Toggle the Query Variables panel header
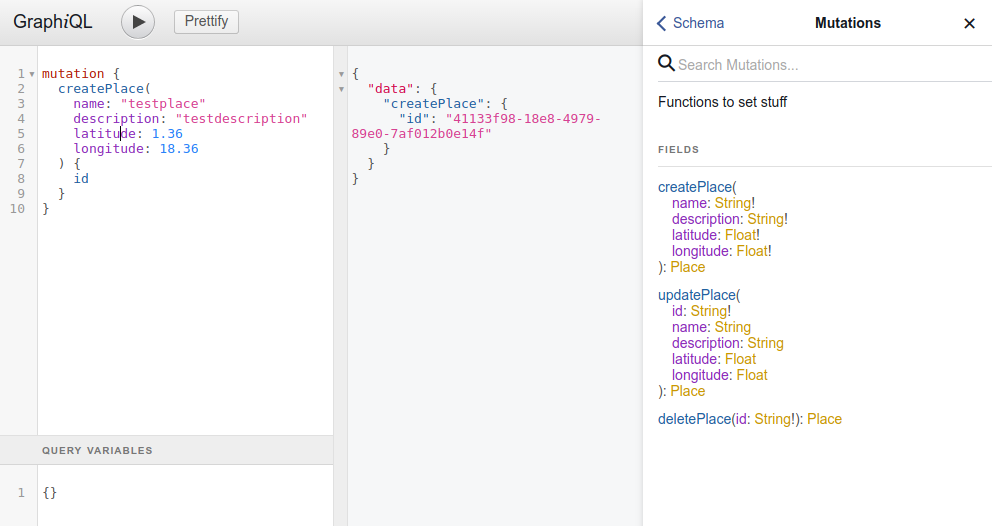The image size is (992, 526). [166, 450]
